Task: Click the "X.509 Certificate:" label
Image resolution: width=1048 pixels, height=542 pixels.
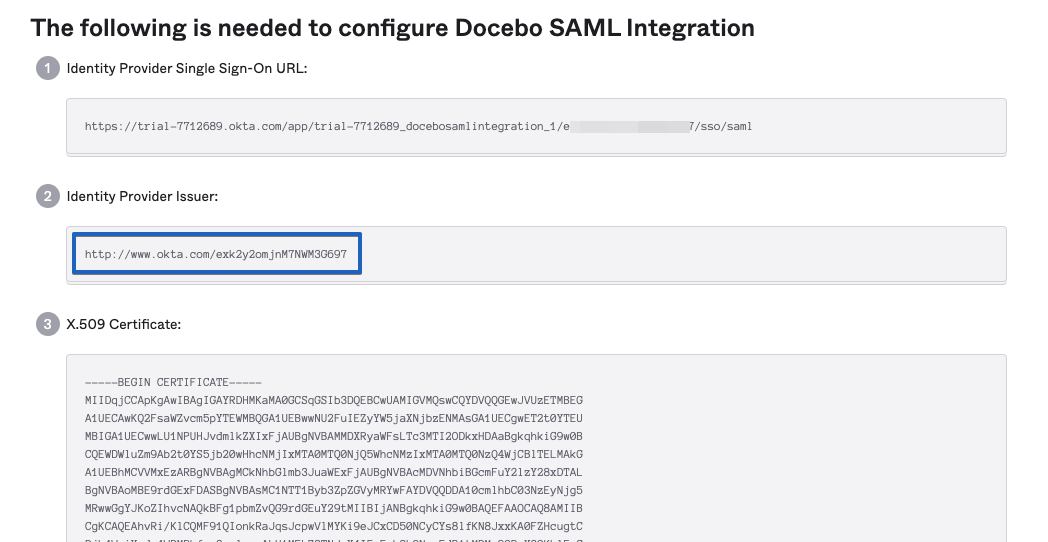Action: pos(123,324)
